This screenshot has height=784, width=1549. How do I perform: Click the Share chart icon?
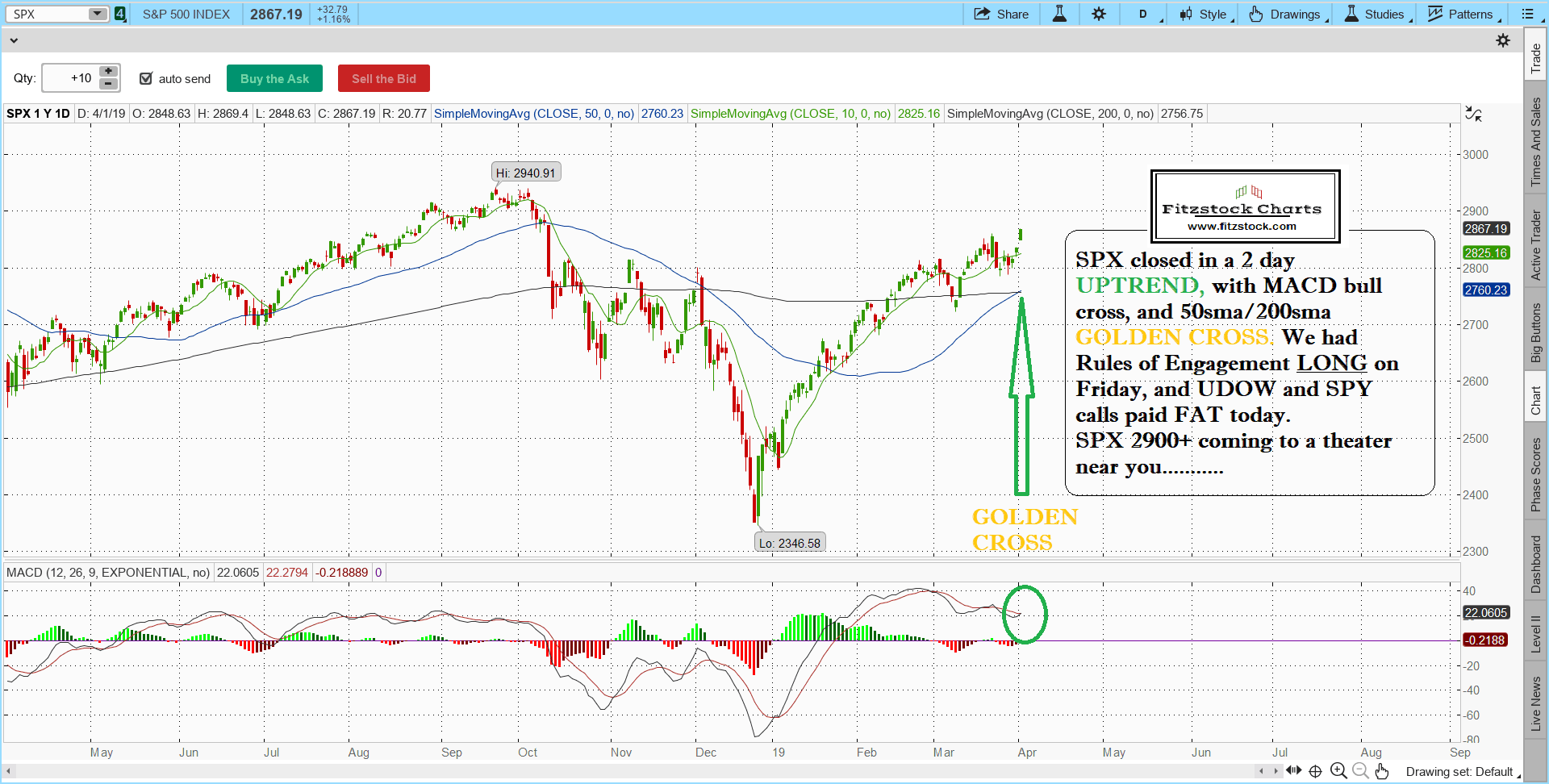(x=1000, y=14)
